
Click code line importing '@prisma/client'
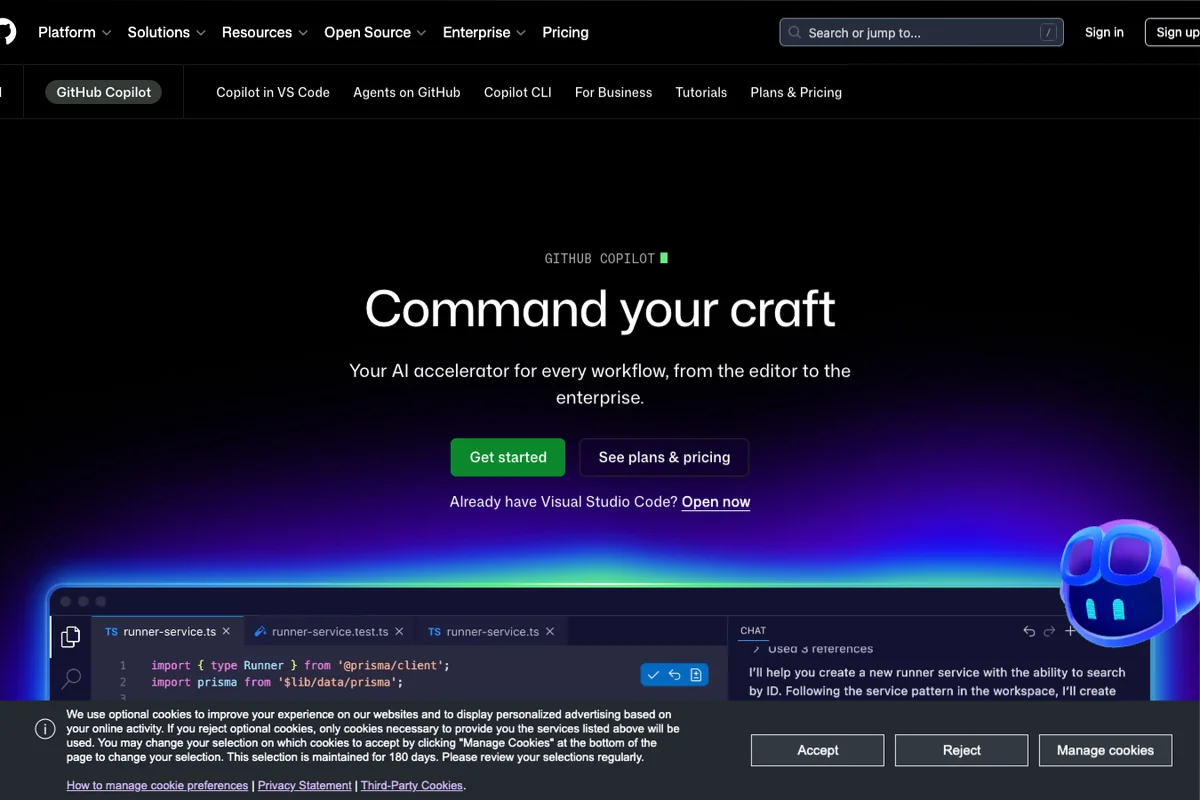click(300, 665)
